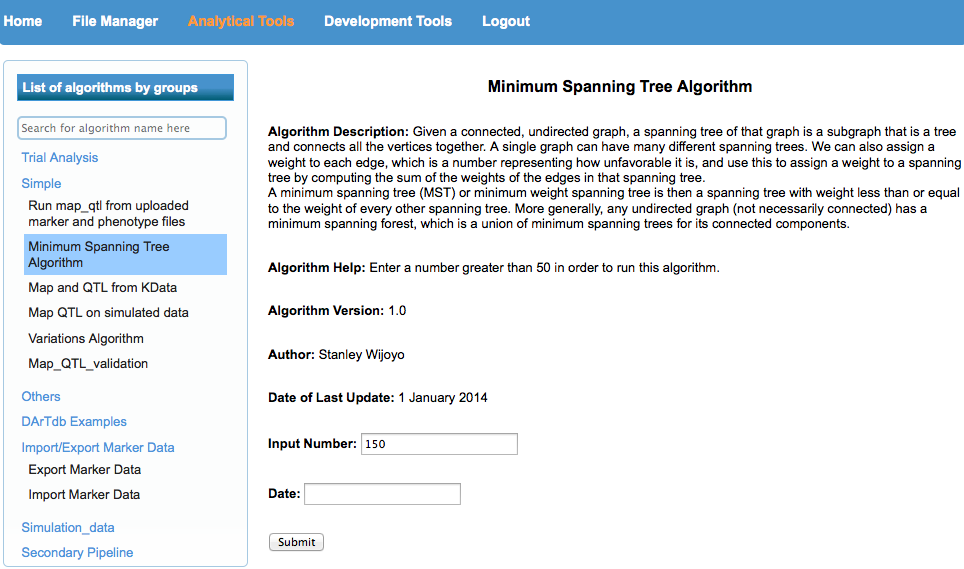The height and width of the screenshot is (569, 964).
Task: Open the File Manager menu
Action: tap(115, 21)
